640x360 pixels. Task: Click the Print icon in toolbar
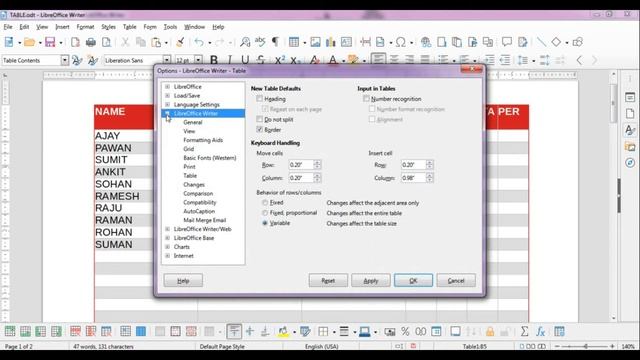click(x=91, y=42)
